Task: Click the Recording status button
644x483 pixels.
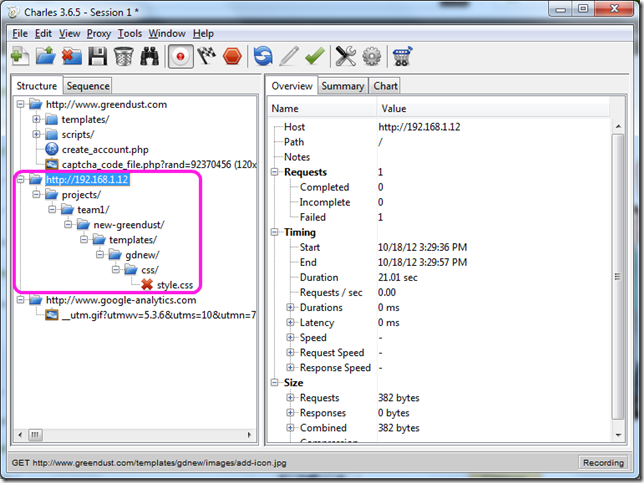Action: tap(603, 462)
